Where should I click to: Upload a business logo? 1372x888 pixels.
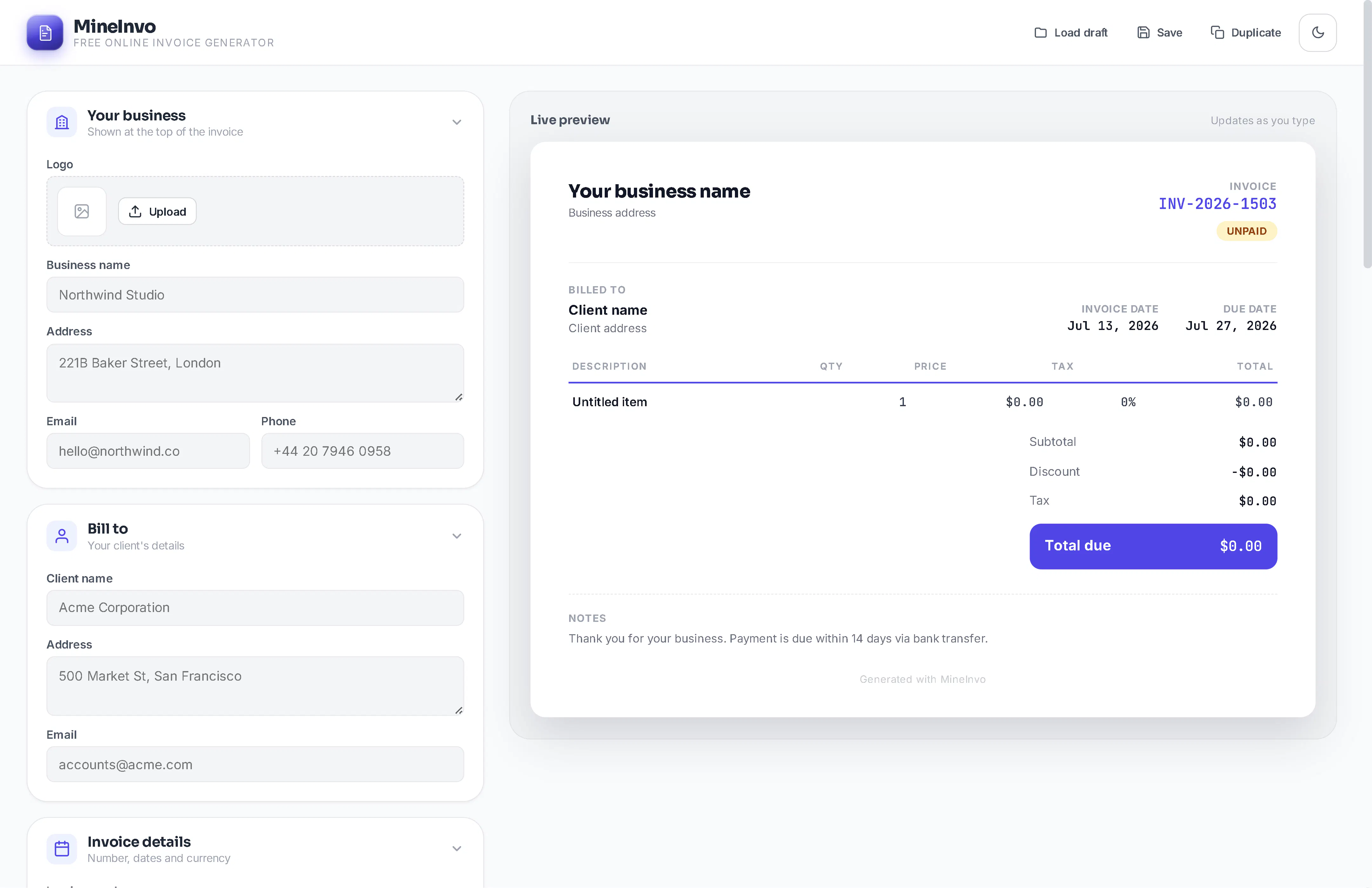tap(158, 212)
